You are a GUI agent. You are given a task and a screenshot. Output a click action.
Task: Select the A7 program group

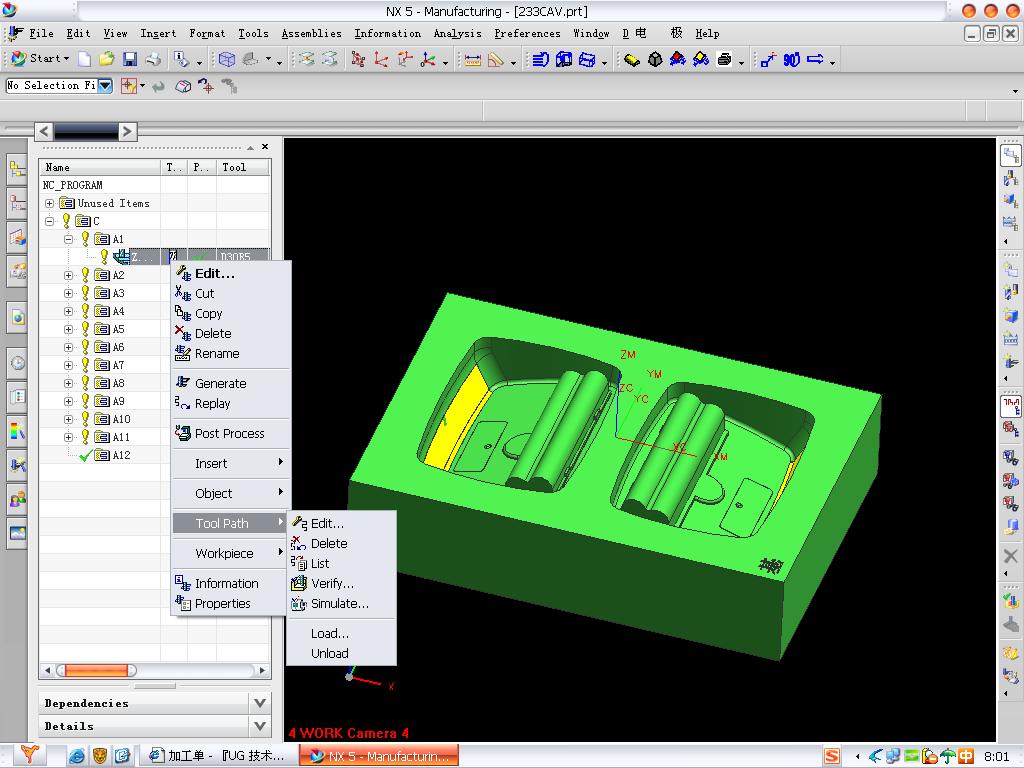pos(118,366)
